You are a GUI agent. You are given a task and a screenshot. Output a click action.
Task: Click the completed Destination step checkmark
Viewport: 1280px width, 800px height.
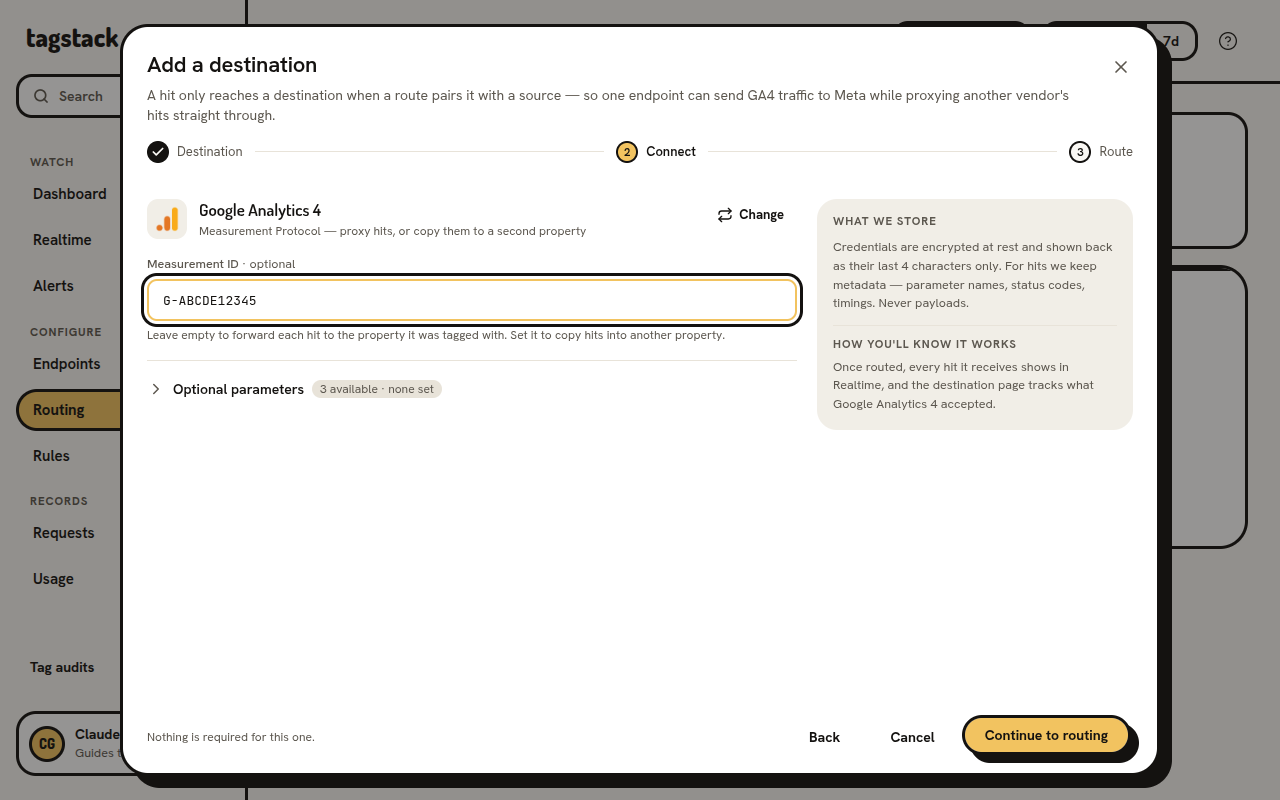158,152
